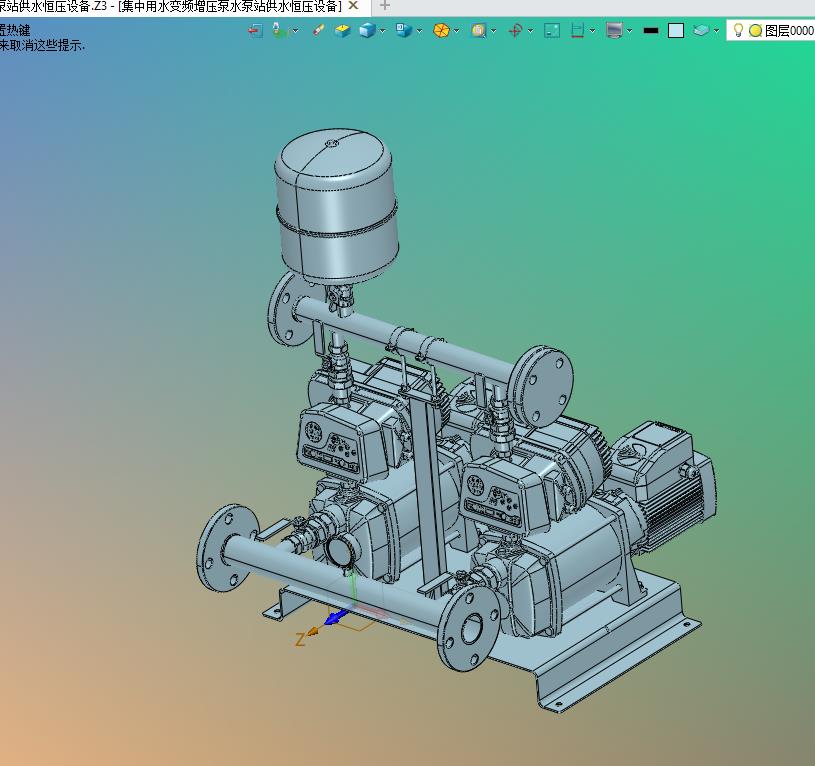Screen dimensions: 815x766
Task: Add a new tab with plus button
Action: click(385, 6)
